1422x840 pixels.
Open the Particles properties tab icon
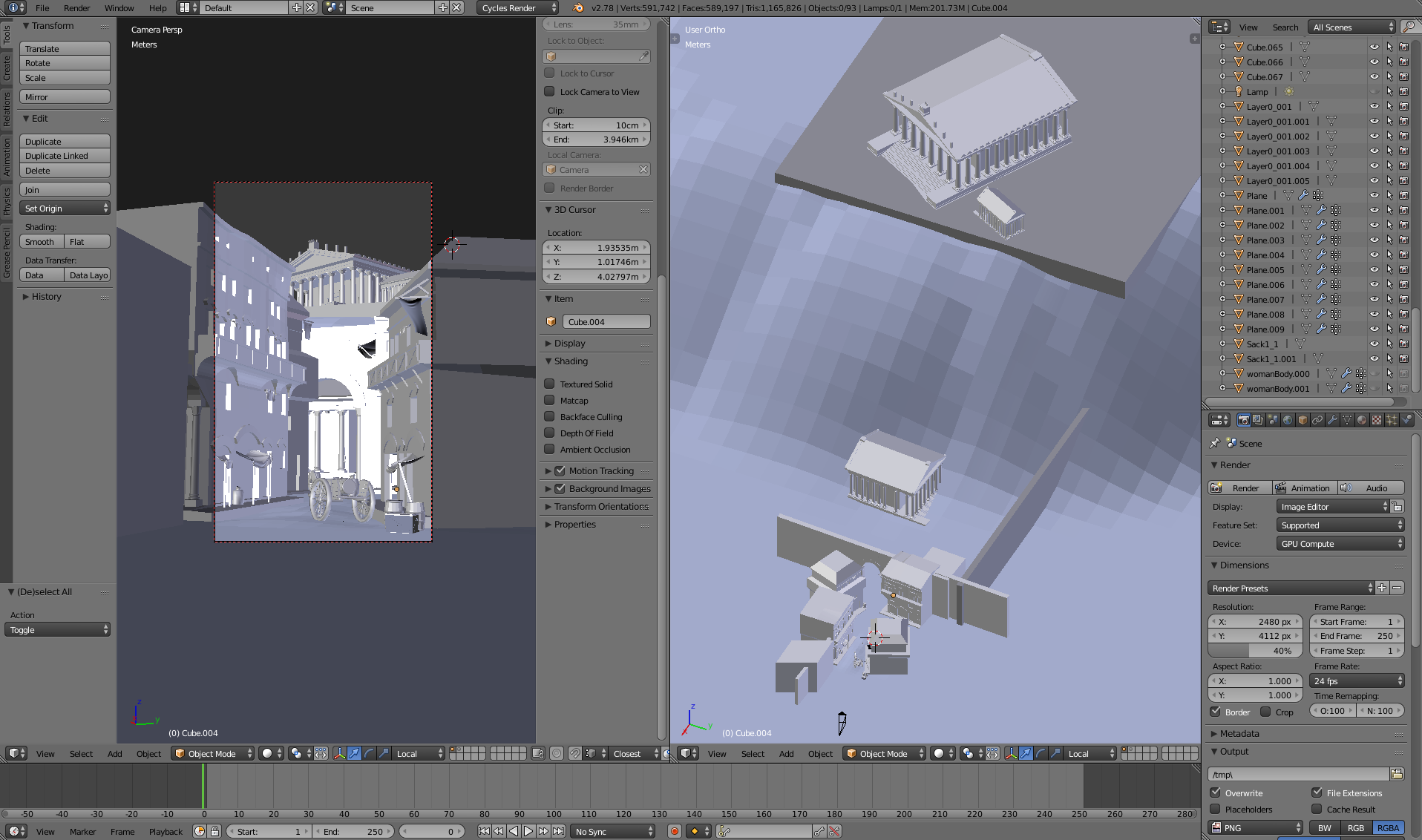click(x=1392, y=420)
